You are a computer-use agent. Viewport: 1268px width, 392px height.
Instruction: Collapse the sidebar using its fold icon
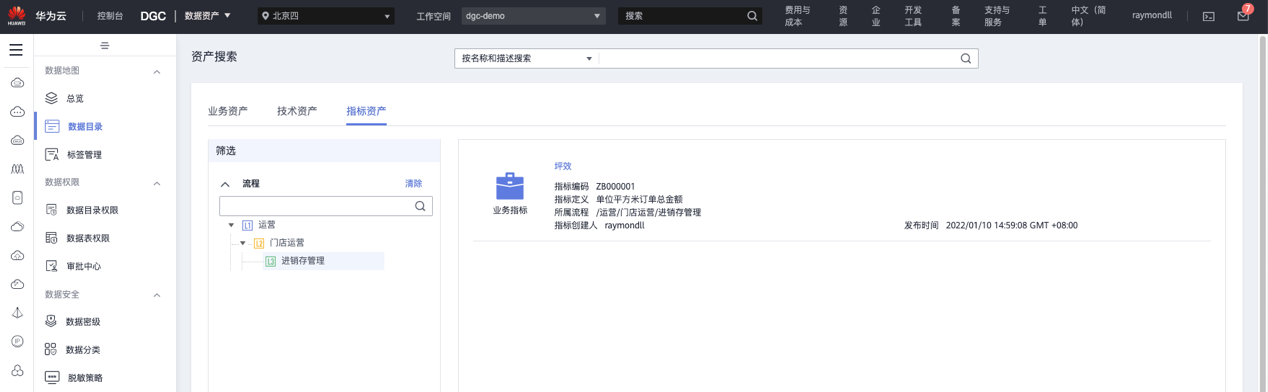105,46
